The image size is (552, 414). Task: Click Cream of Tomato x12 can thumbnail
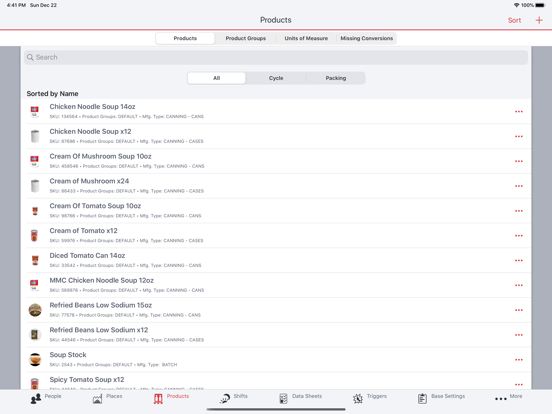point(34,236)
